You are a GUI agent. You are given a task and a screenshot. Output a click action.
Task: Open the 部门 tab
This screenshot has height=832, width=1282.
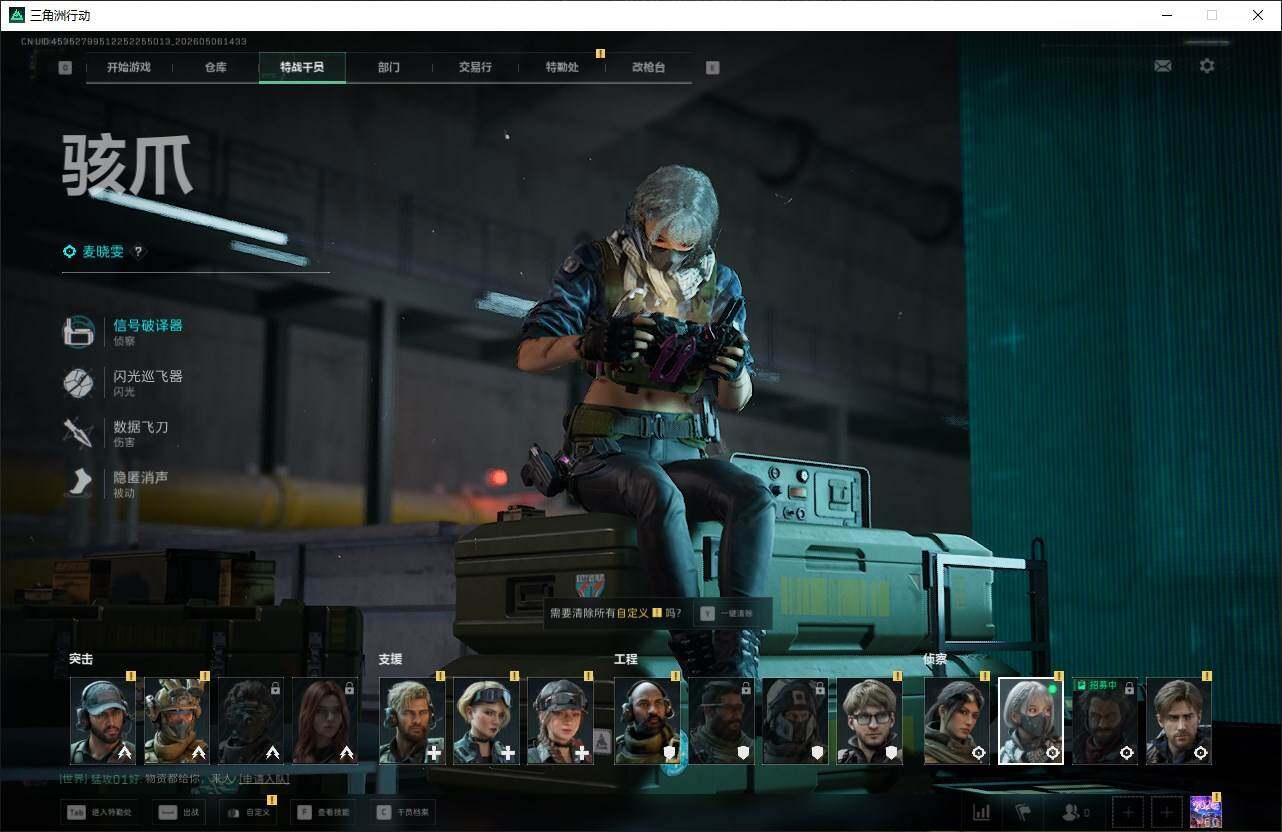pos(389,67)
